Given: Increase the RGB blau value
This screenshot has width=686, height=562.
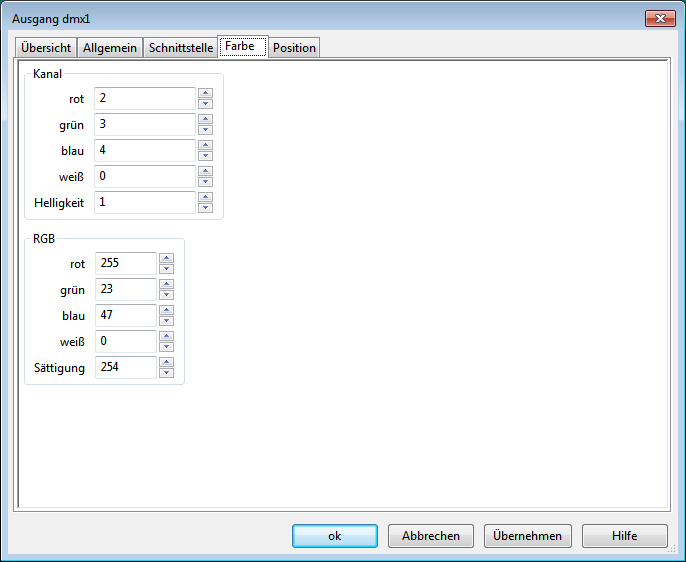Looking at the screenshot, I should click(166, 310).
